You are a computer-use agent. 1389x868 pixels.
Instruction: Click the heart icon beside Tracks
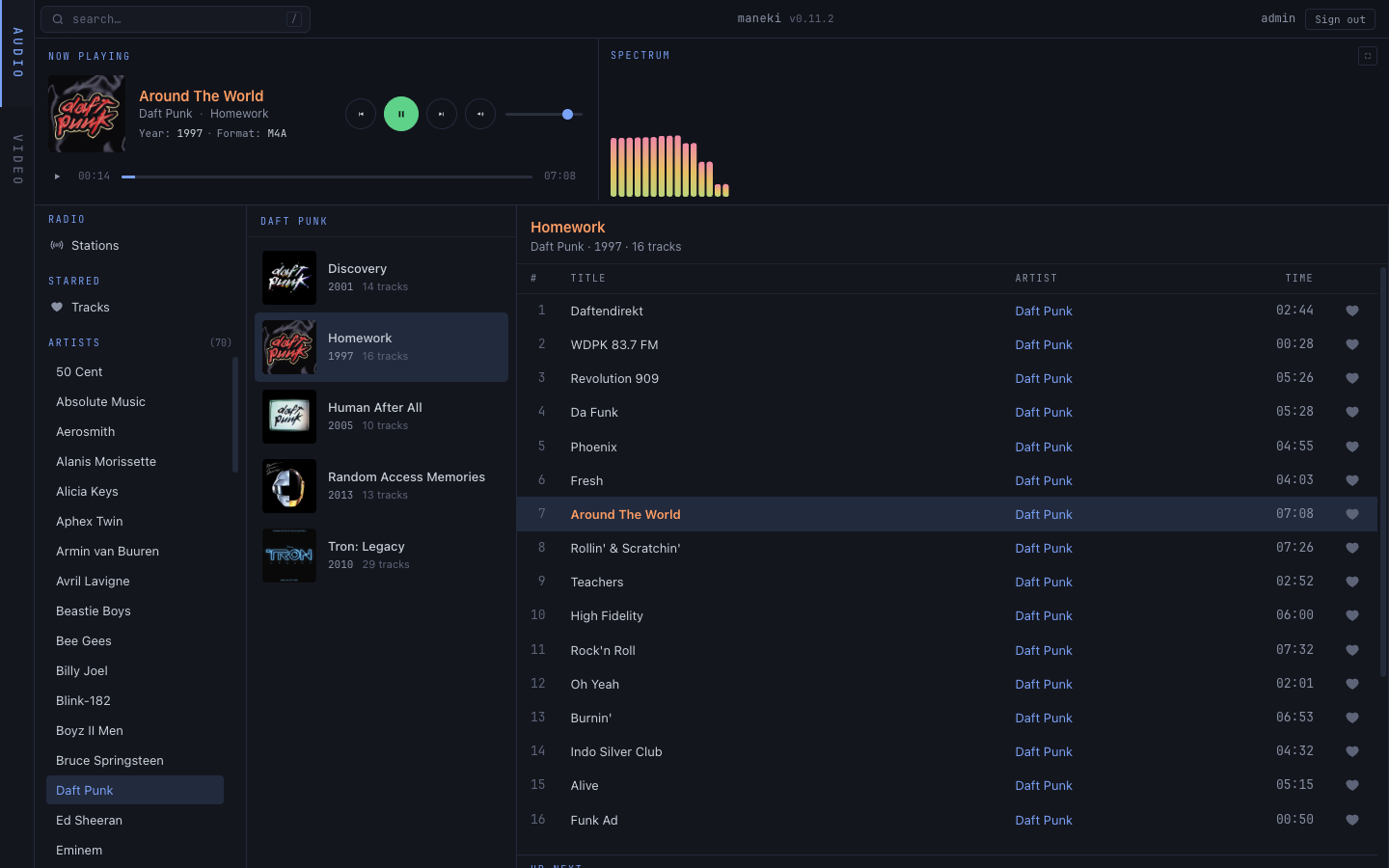[x=57, y=308]
